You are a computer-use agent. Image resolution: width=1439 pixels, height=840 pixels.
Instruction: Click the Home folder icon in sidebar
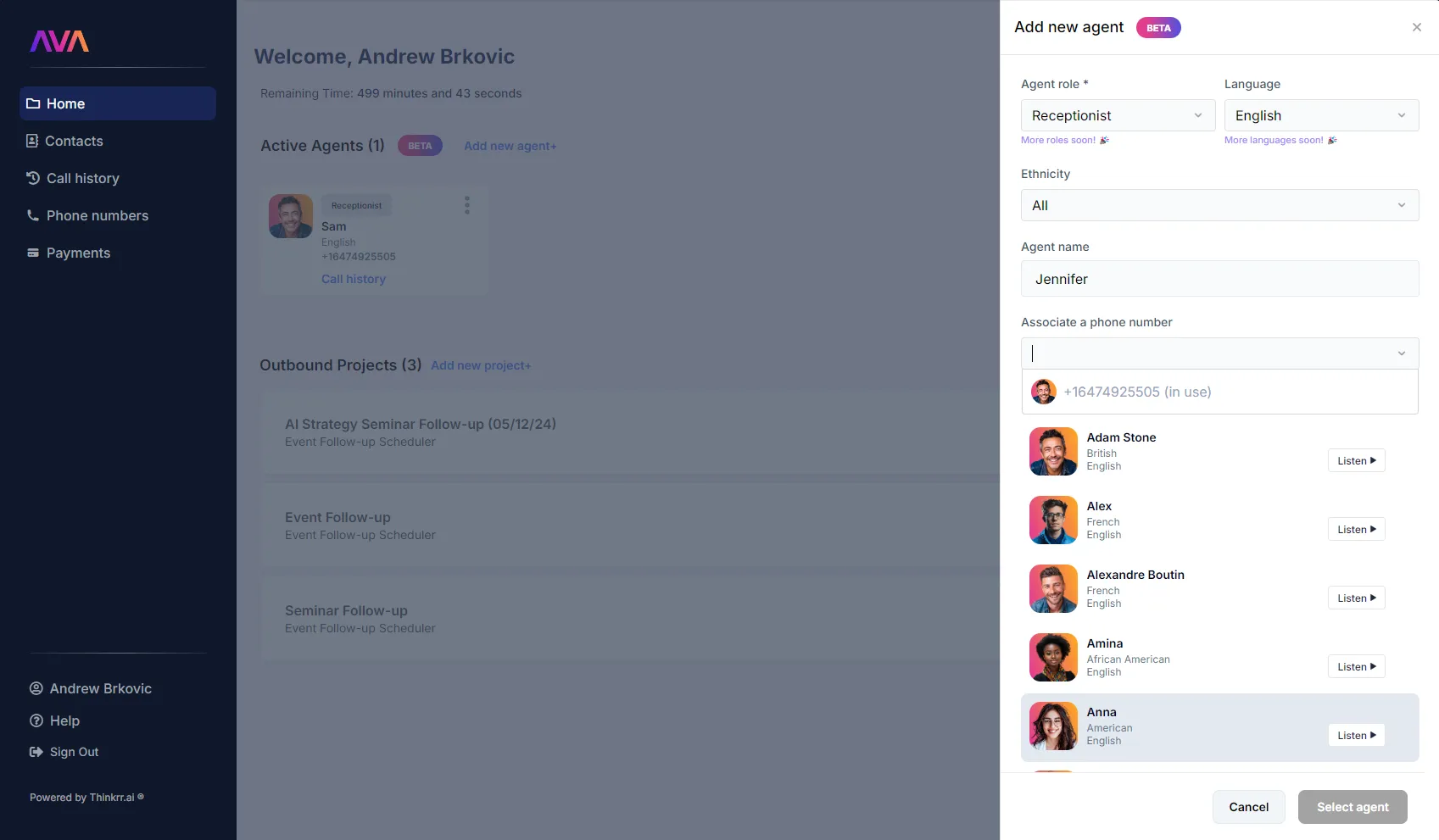(x=33, y=103)
